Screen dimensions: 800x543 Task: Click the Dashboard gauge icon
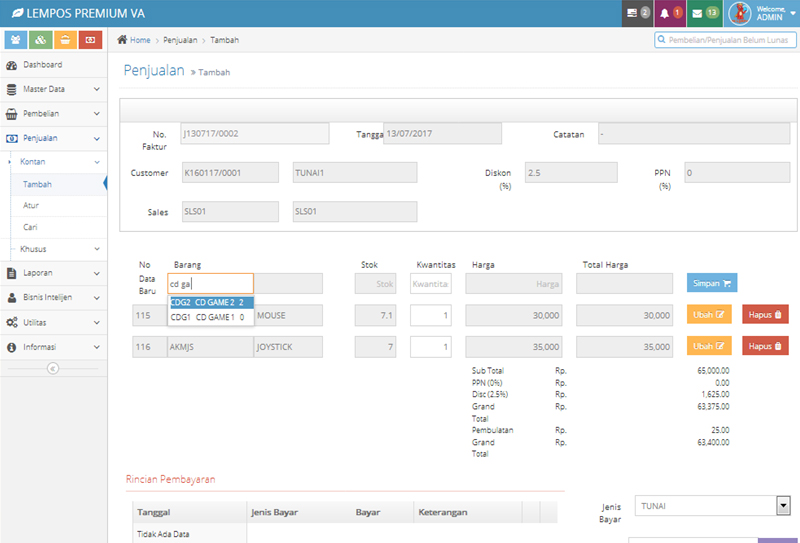11,65
